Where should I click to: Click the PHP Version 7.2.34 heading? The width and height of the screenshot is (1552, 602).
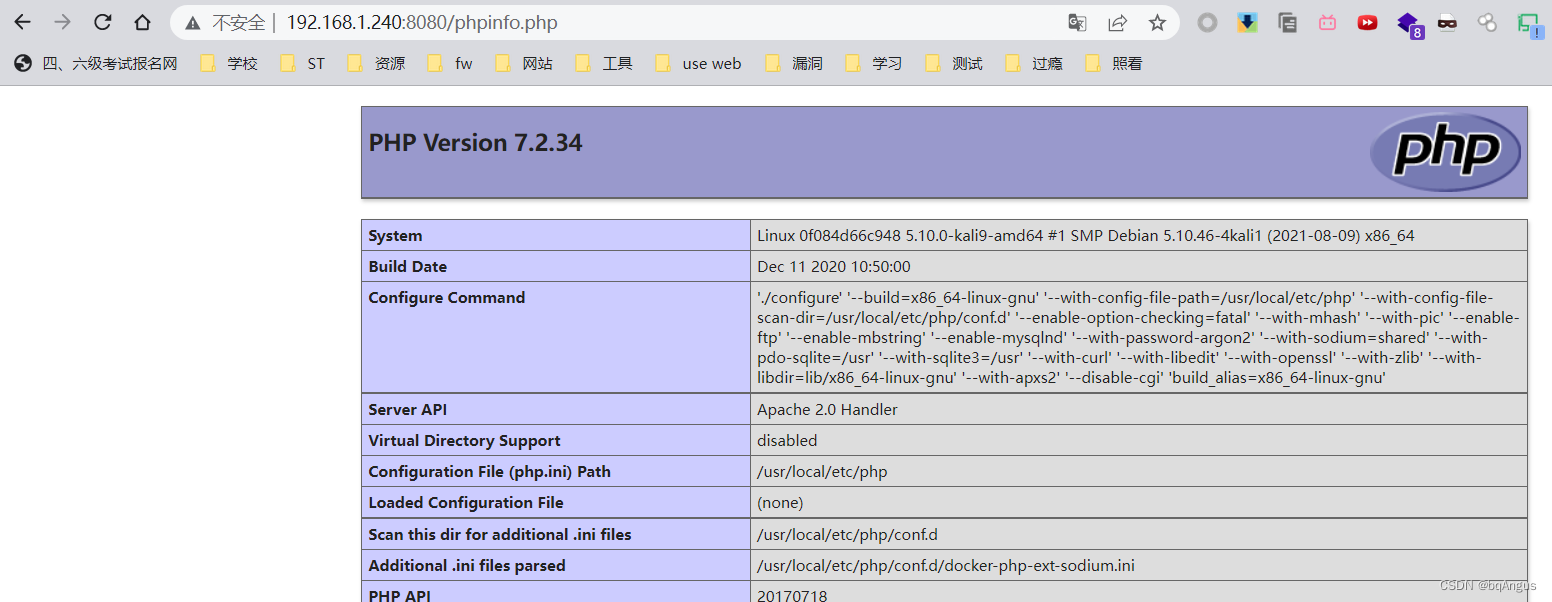475,143
